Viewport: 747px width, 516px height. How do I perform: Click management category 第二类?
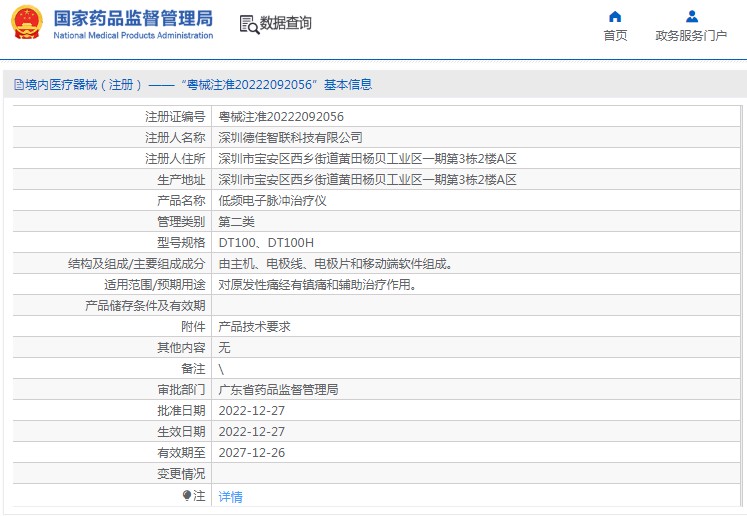[x=236, y=222]
